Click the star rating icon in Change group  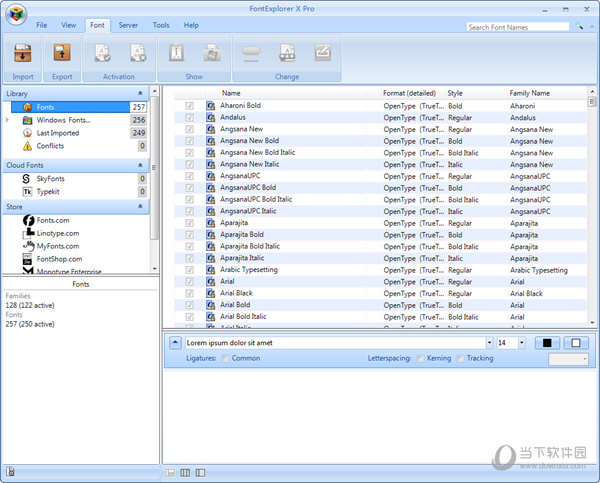pos(287,53)
